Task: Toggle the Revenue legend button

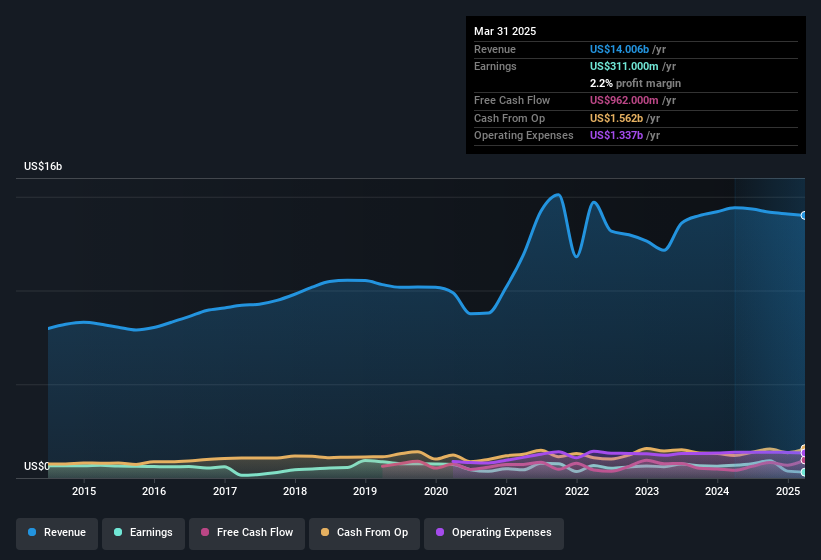Action: (x=57, y=533)
